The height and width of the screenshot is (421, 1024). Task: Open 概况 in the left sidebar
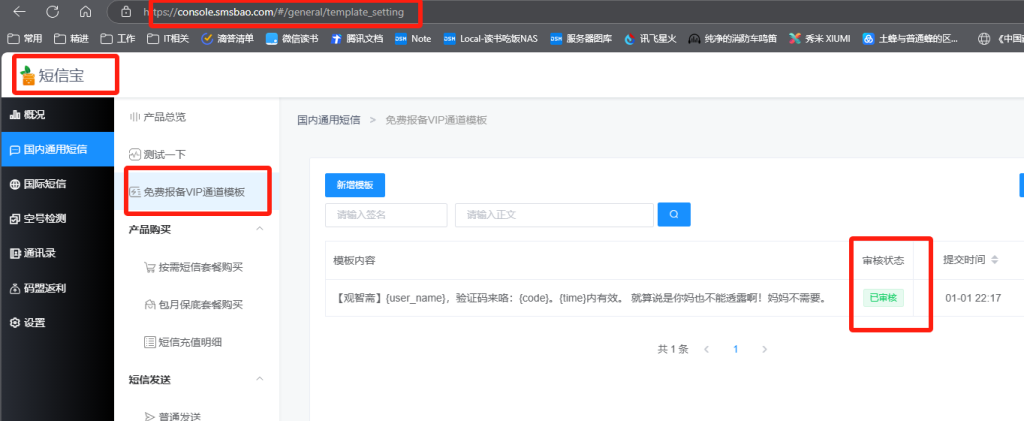pyautogui.click(x=57, y=115)
